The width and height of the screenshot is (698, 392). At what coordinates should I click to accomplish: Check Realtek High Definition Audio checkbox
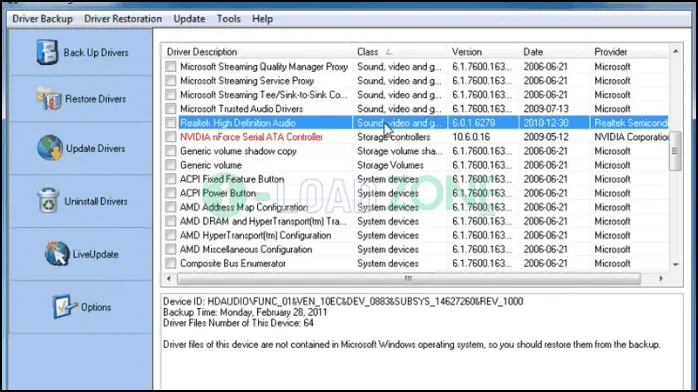tap(170, 123)
